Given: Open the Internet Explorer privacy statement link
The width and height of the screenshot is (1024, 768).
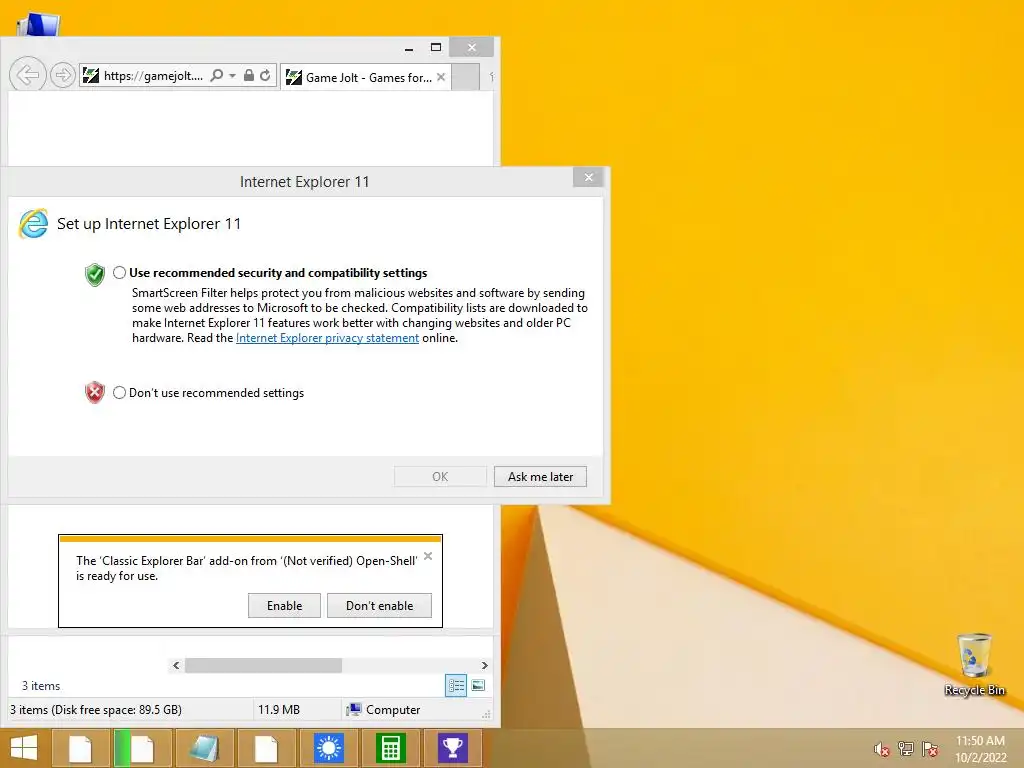Looking at the screenshot, I should pyautogui.click(x=327, y=338).
